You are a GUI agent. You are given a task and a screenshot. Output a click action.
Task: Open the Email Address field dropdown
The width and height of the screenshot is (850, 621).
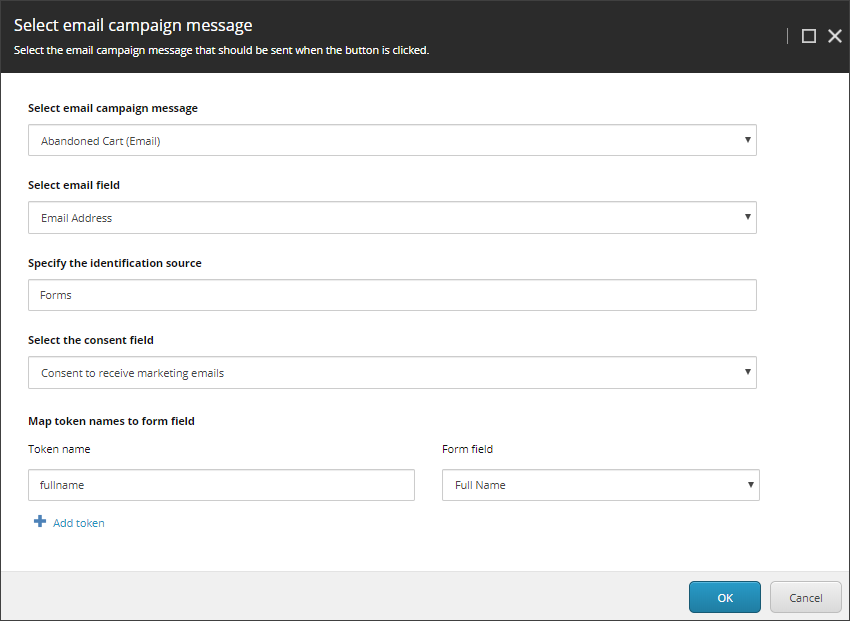(392, 218)
